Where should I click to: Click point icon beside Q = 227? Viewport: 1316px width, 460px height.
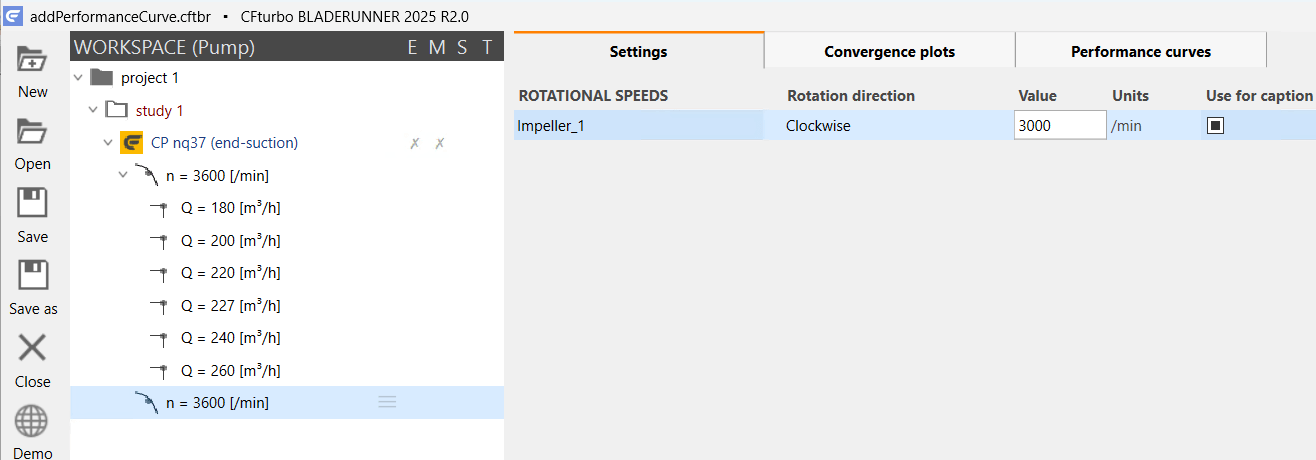(159, 305)
